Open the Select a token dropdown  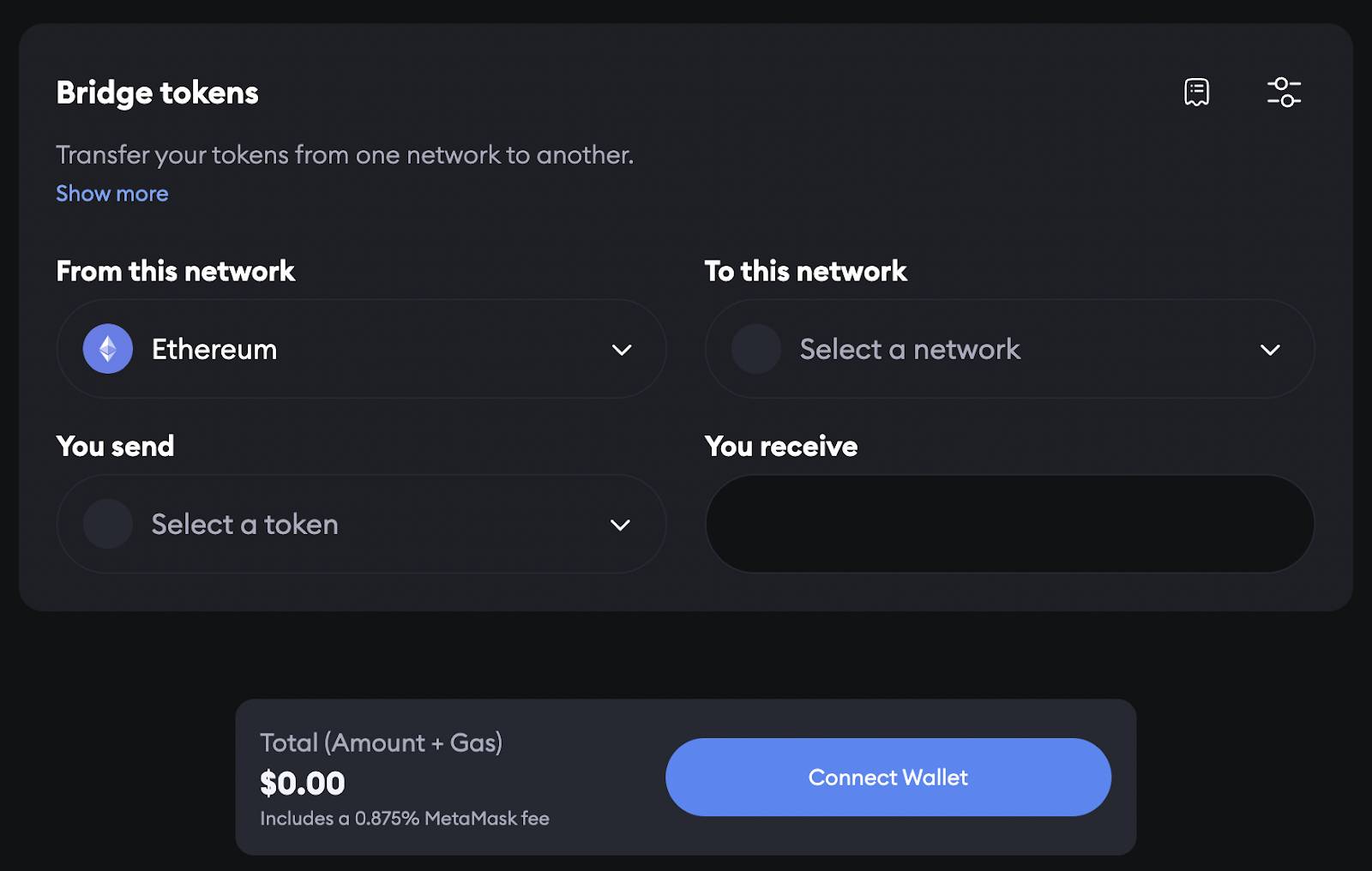coord(361,524)
